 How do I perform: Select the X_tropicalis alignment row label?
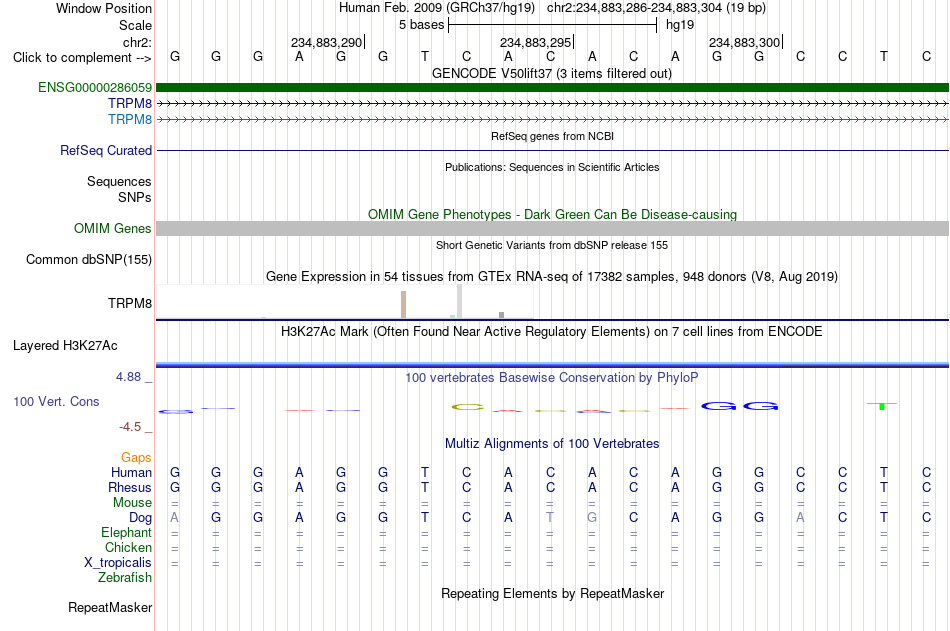[118, 563]
